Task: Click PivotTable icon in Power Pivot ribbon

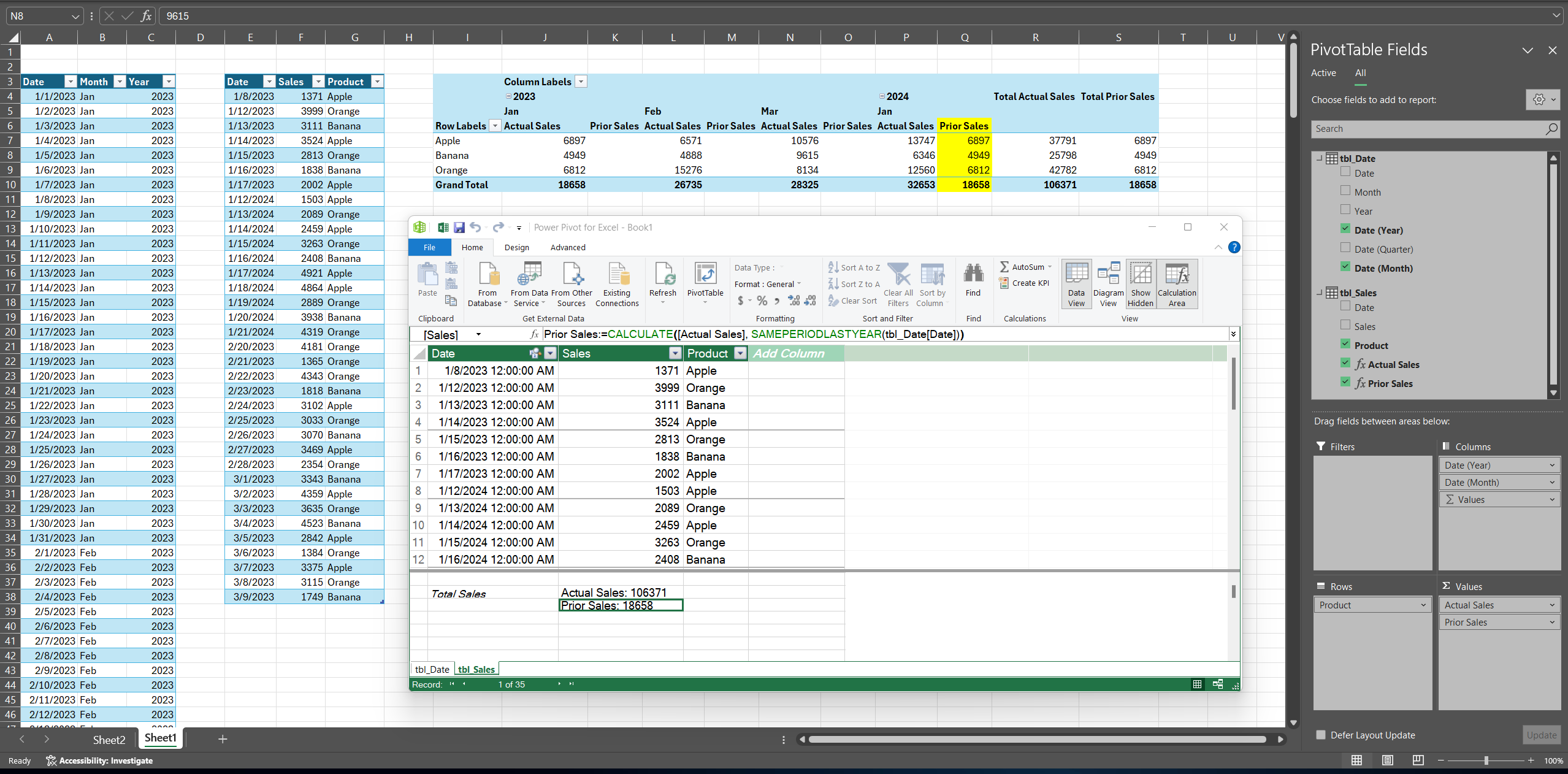Action: click(705, 282)
